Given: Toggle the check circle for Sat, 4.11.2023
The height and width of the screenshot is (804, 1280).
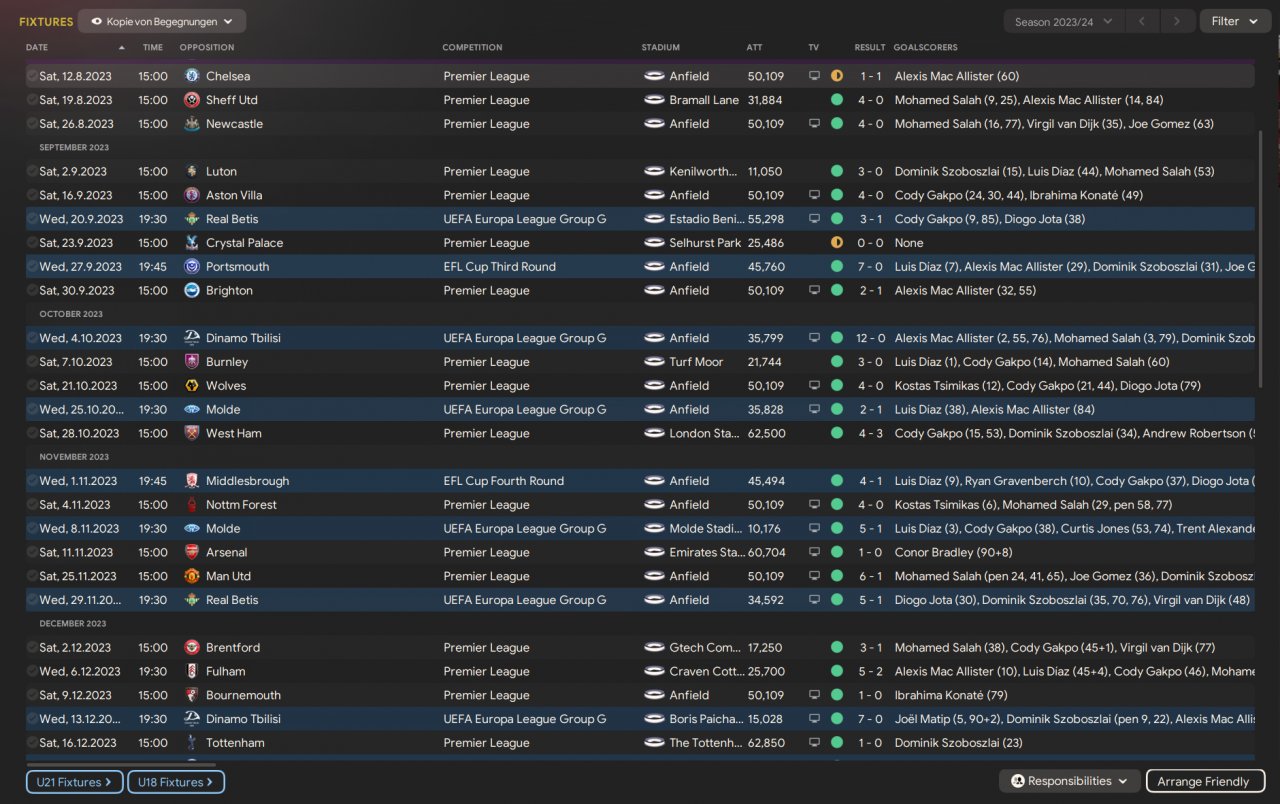Looking at the screenshot, I should click(x=33, y=505).
